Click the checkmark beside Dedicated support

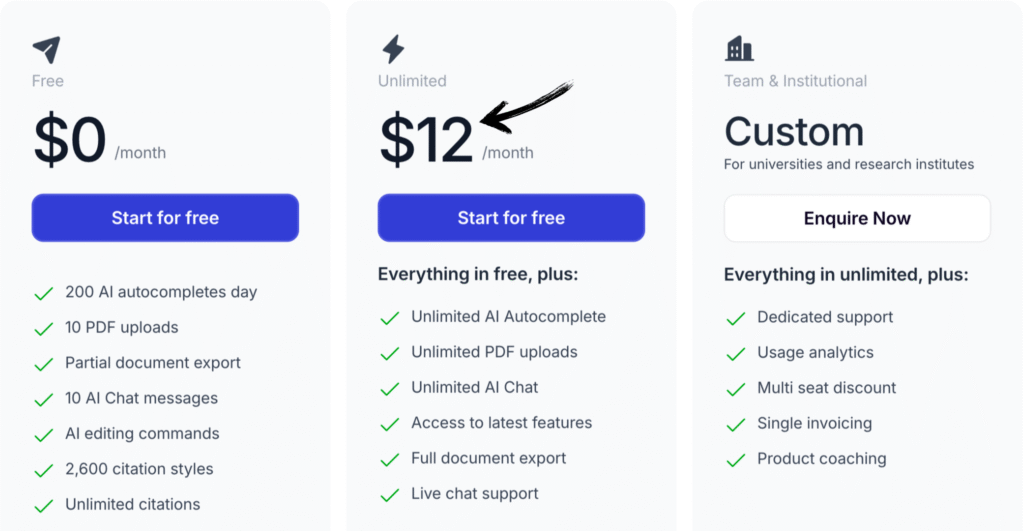[x=736, y=318]
